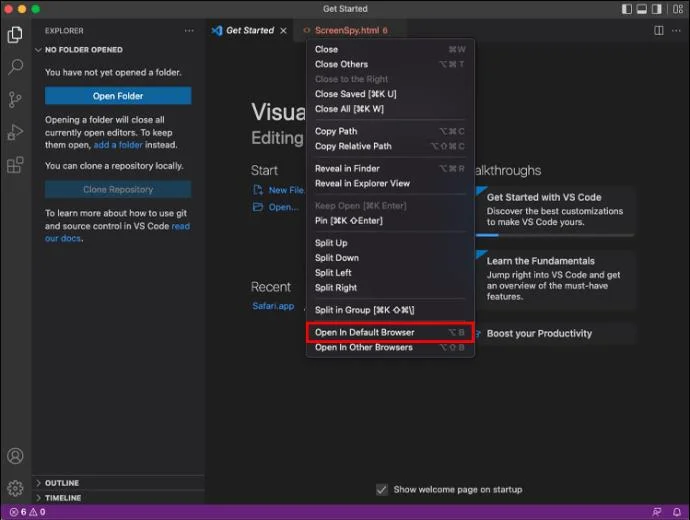This screenshot has width=690, height=520.
Task: Click the feedback icon in status bar
Action: [x=657, y=512]
